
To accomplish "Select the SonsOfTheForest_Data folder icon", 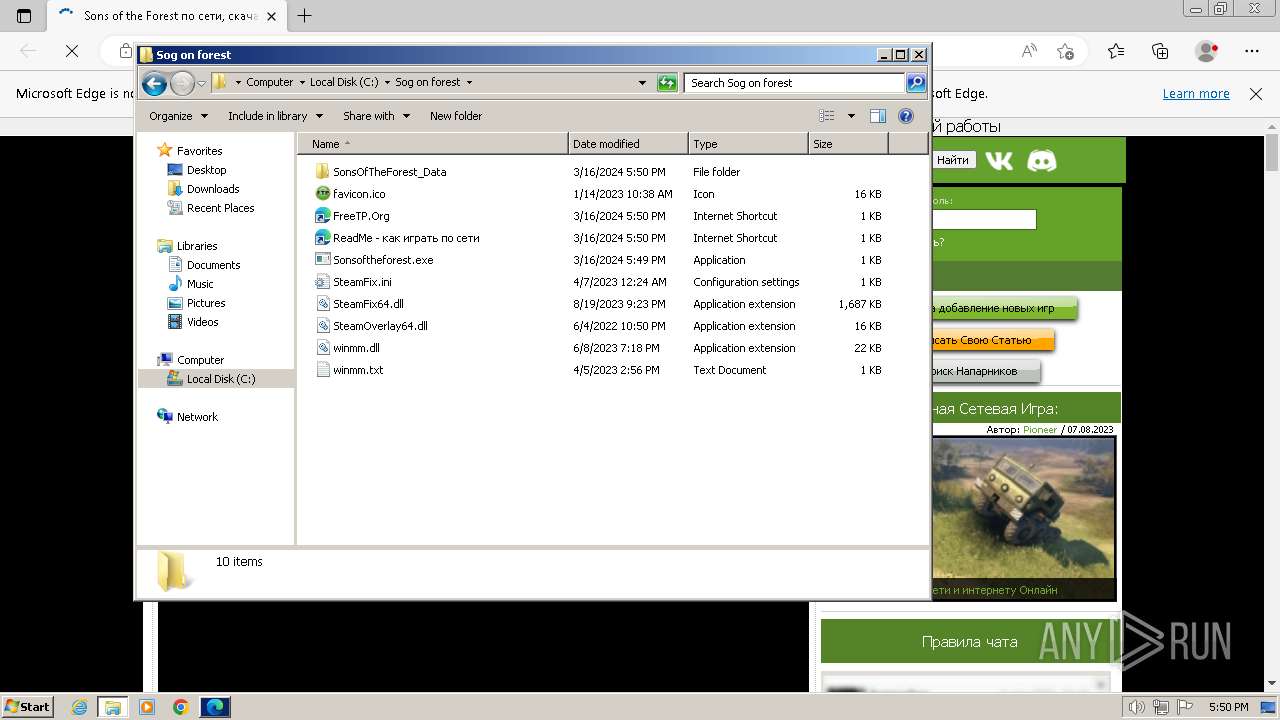I will click(x=322, y=172).
